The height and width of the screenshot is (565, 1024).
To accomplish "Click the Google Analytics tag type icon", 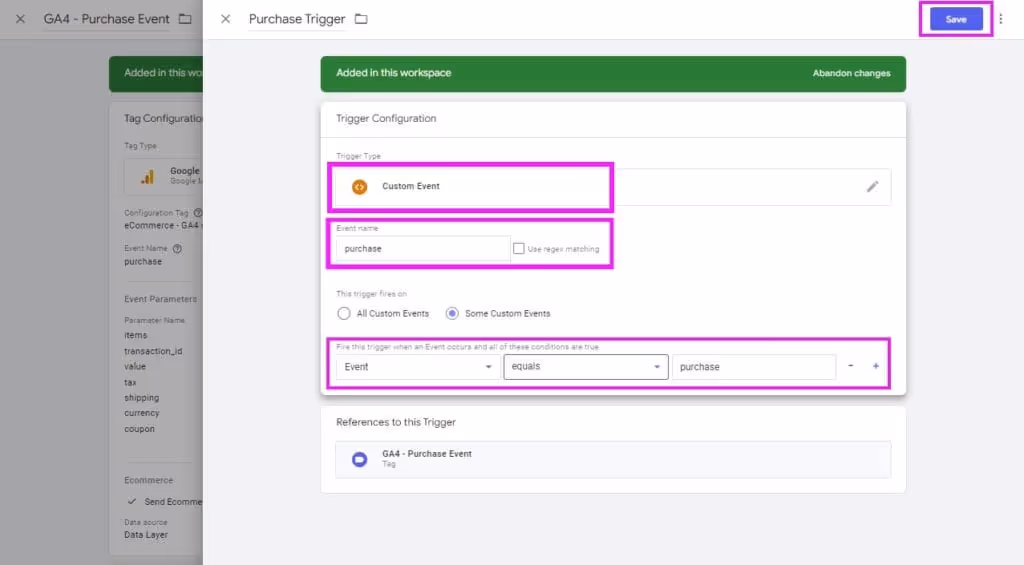I will click(148, 176).
